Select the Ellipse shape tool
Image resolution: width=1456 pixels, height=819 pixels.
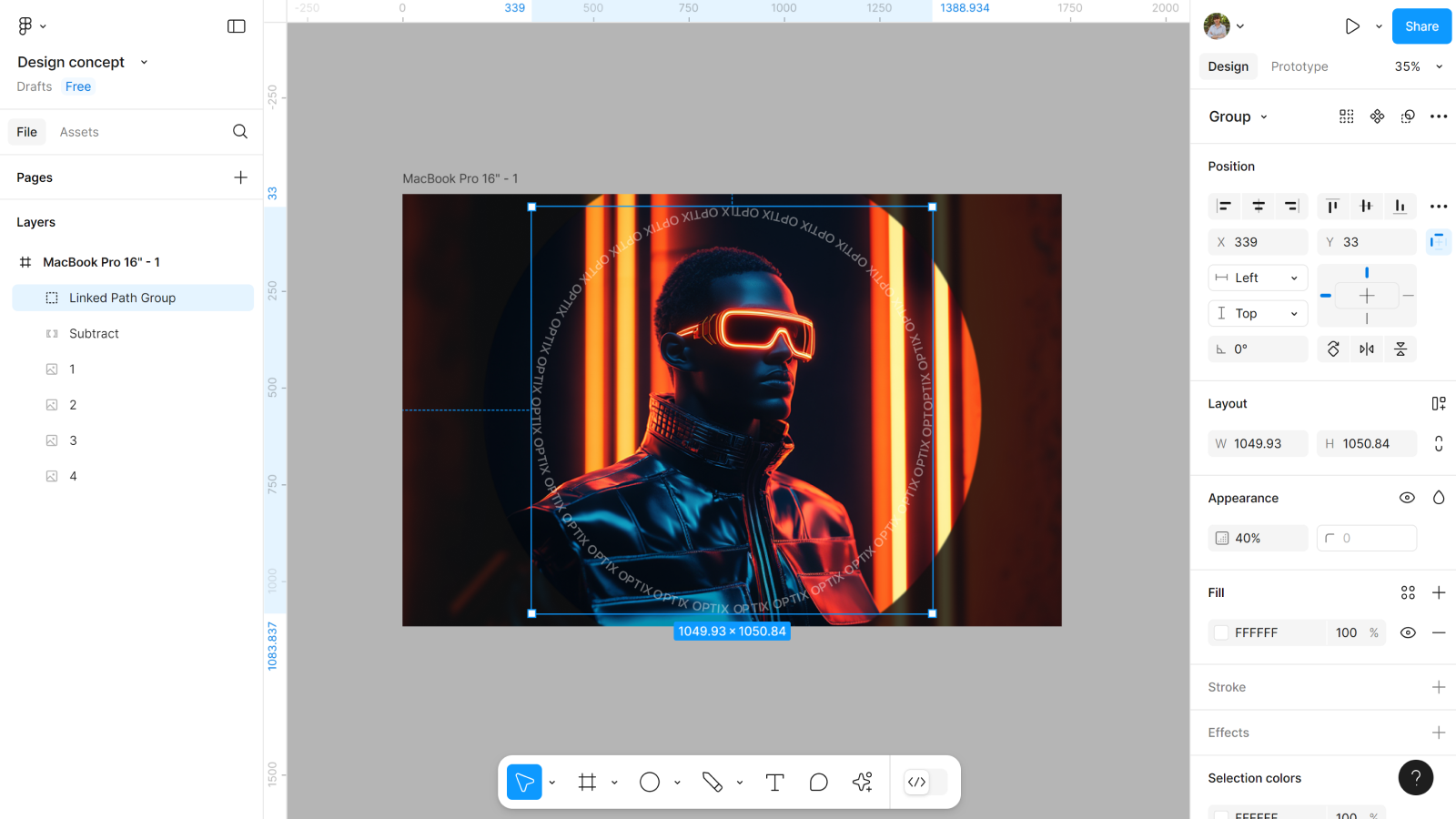click(649, 783)
